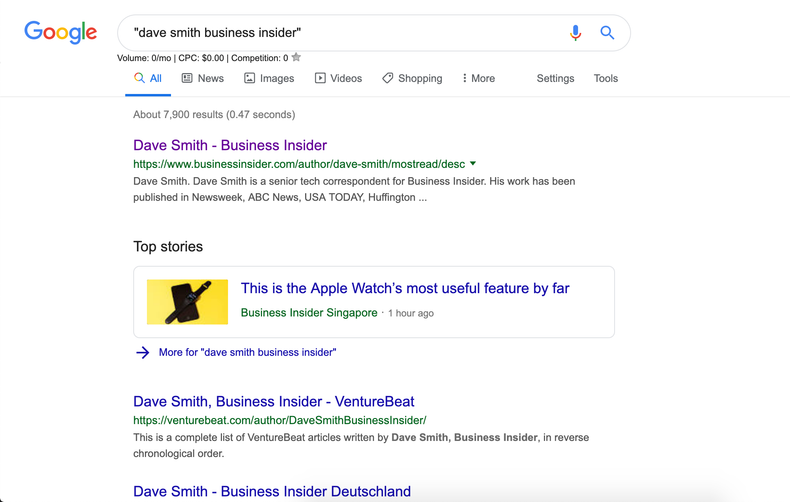Open the Apple Watch top story headline
This screenshot has height=502, width=790.
405,288
